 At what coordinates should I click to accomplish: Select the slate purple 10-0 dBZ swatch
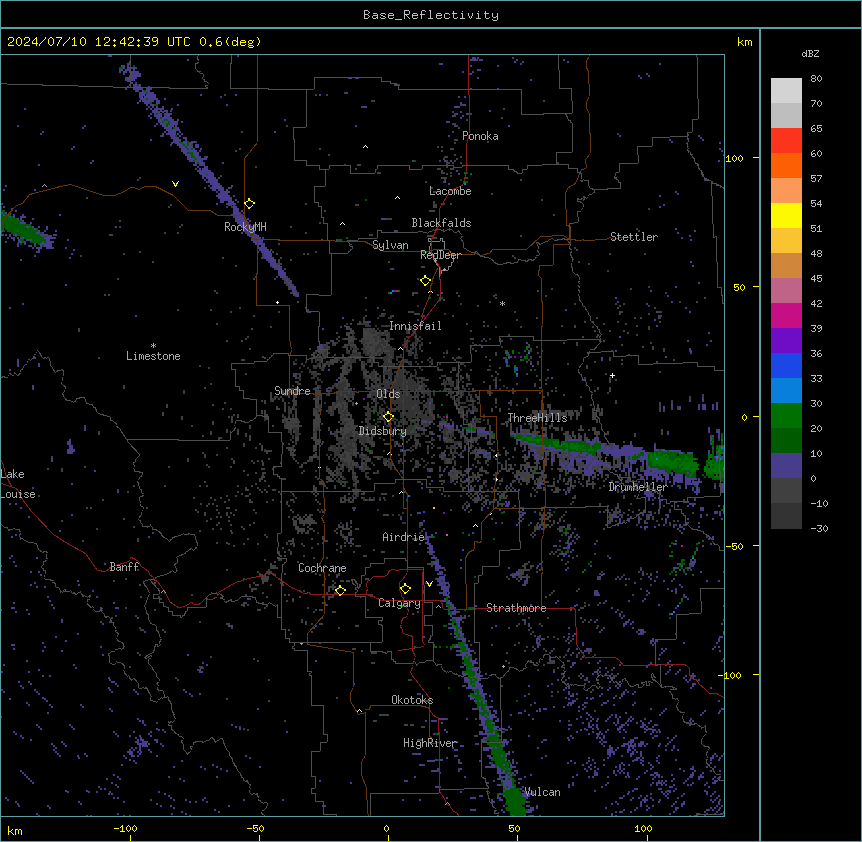click(x=786, y=466)
